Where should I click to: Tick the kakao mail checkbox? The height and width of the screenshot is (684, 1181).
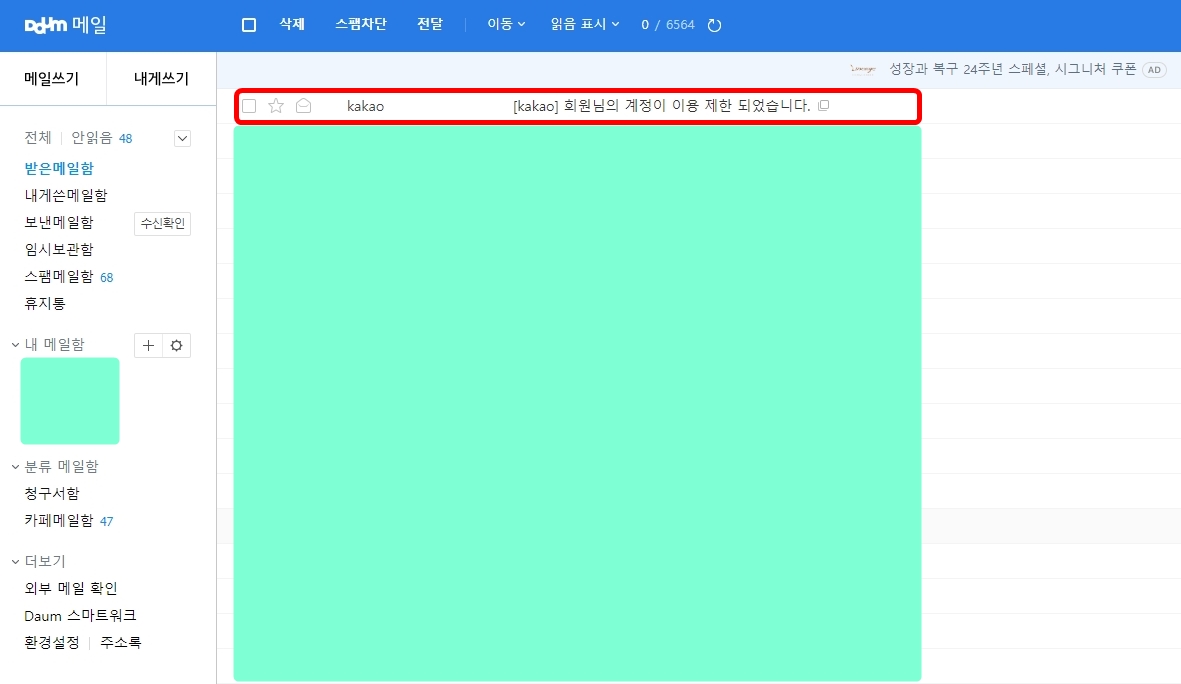[x=249, y=106]
